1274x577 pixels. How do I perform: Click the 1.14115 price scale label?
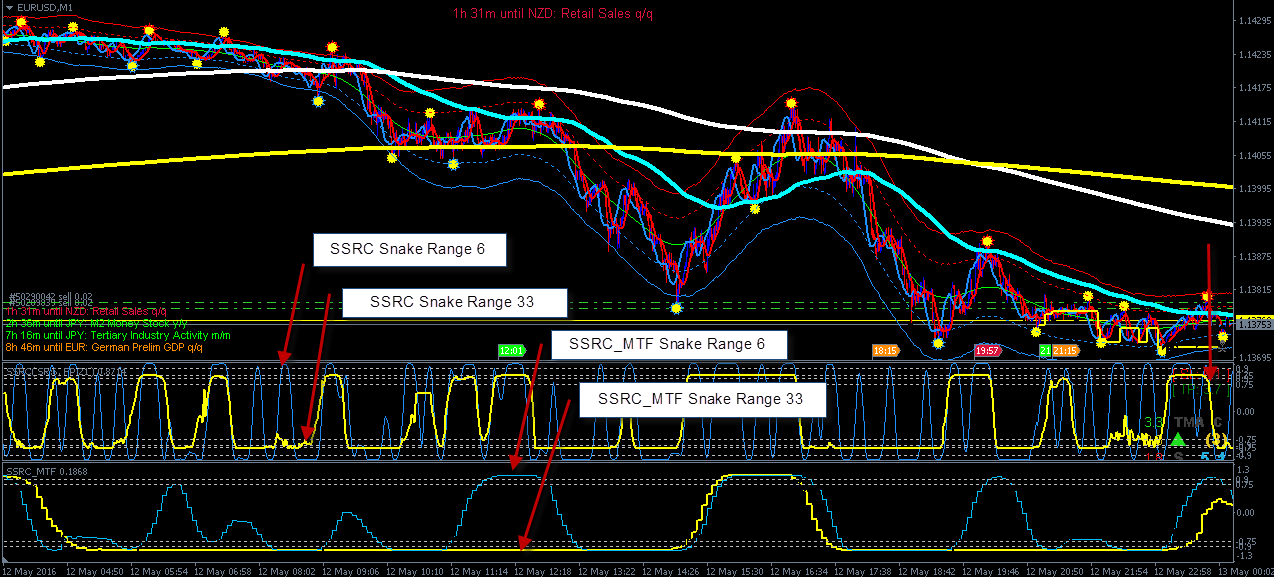pyautogui.click(x=1254, y=122)
